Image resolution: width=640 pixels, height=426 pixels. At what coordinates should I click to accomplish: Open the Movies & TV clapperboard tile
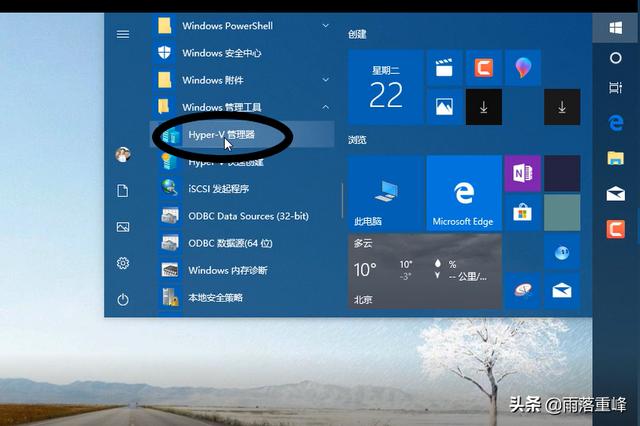[x=444, y=68]
